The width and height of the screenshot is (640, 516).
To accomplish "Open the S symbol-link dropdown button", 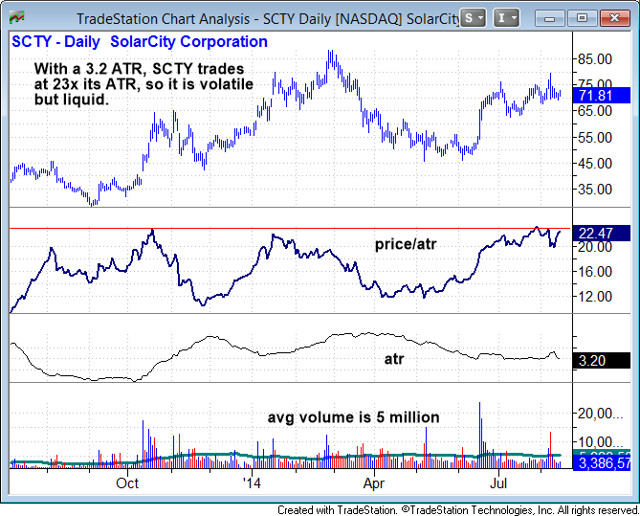I will pos(473,18).
